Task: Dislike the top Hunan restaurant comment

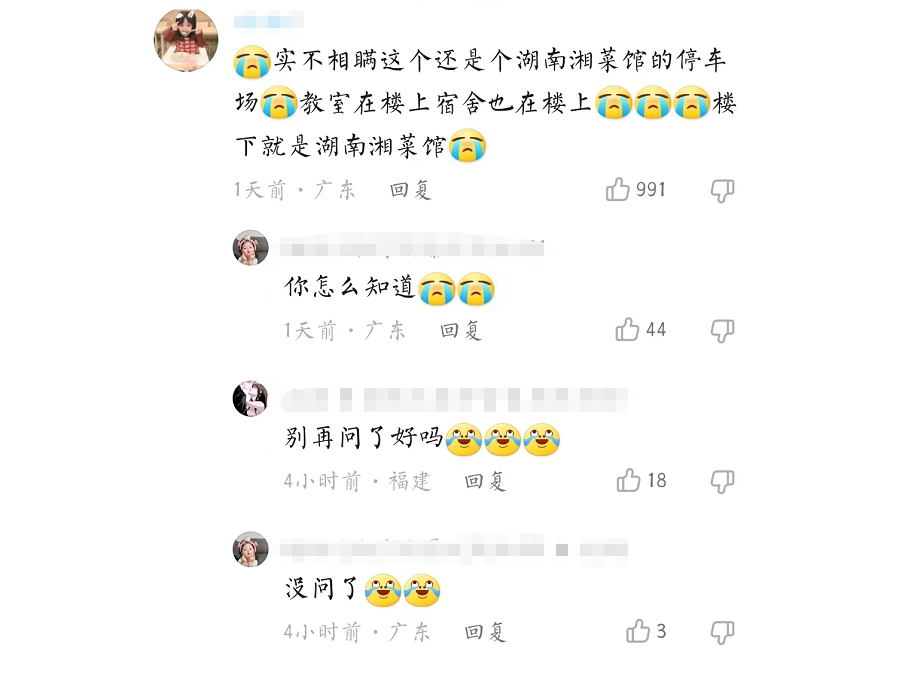Action: pos(722,190)
